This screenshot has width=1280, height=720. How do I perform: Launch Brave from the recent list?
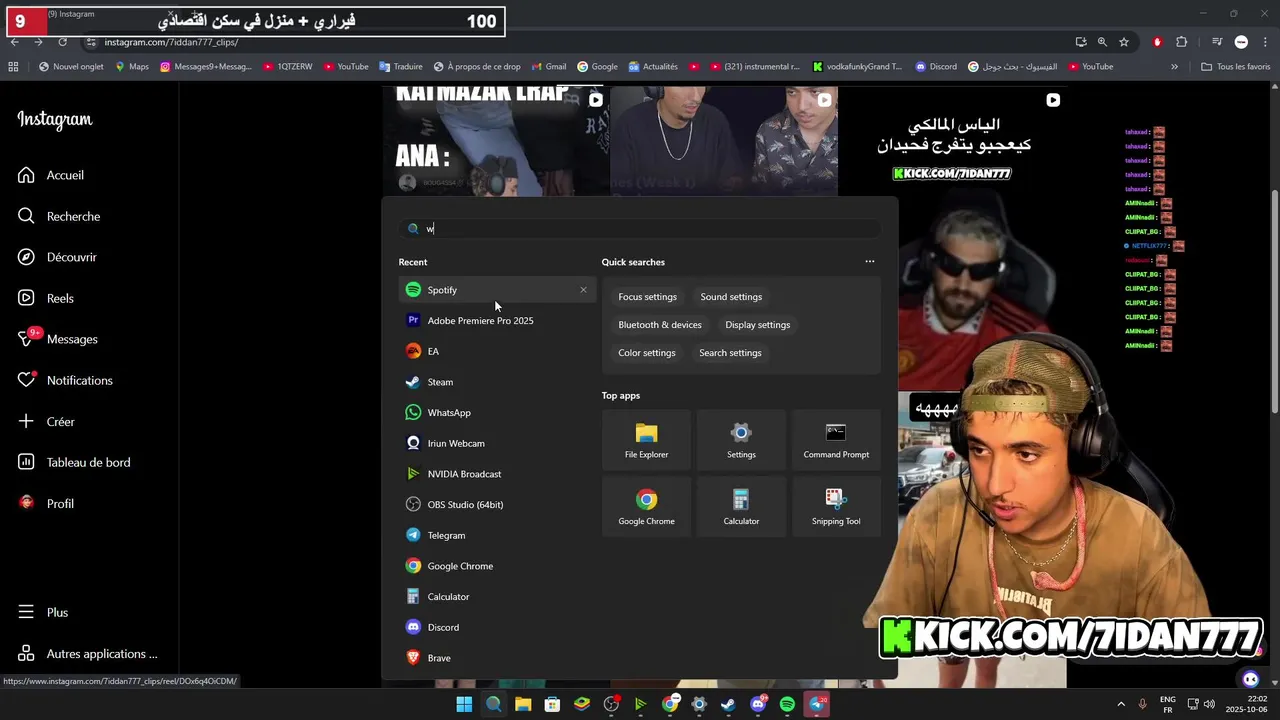point(496,658)
